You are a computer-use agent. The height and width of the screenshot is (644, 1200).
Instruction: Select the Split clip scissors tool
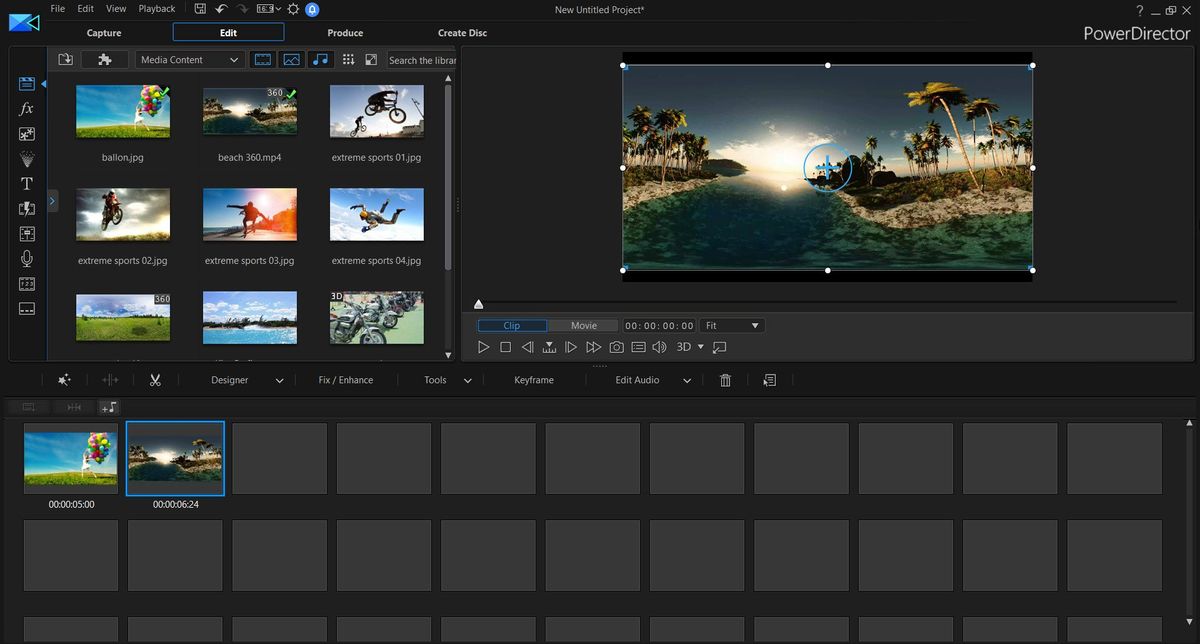pyautogui.click(x=155, y=379)
